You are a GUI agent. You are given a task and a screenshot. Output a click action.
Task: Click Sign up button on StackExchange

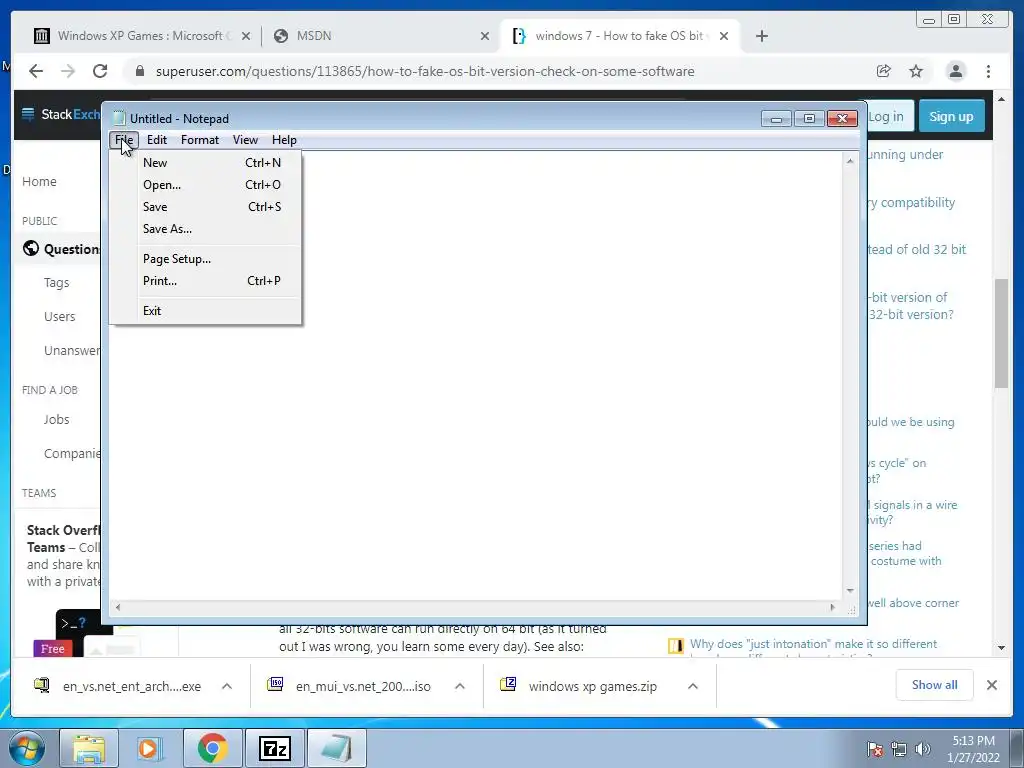[x=952, y=116]
